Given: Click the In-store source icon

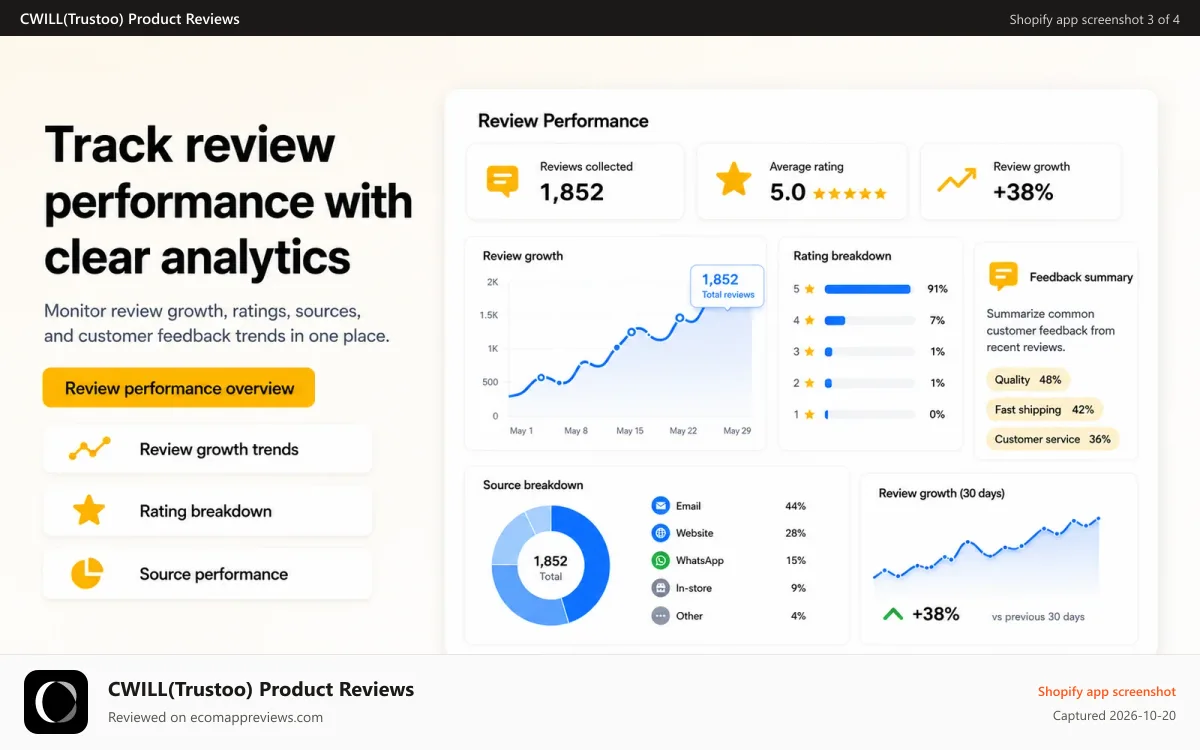Looking at the screenshot, I should coord(660,588).
